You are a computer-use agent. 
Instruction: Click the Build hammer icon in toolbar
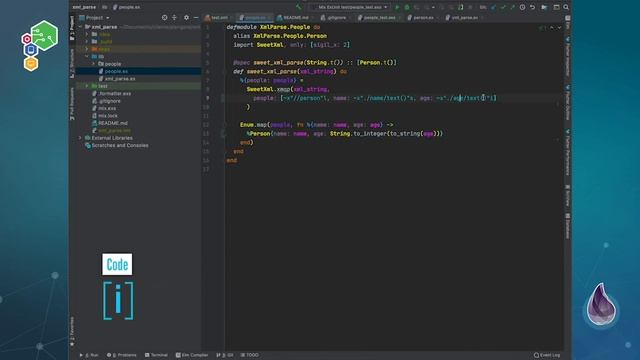pos(299,7)
